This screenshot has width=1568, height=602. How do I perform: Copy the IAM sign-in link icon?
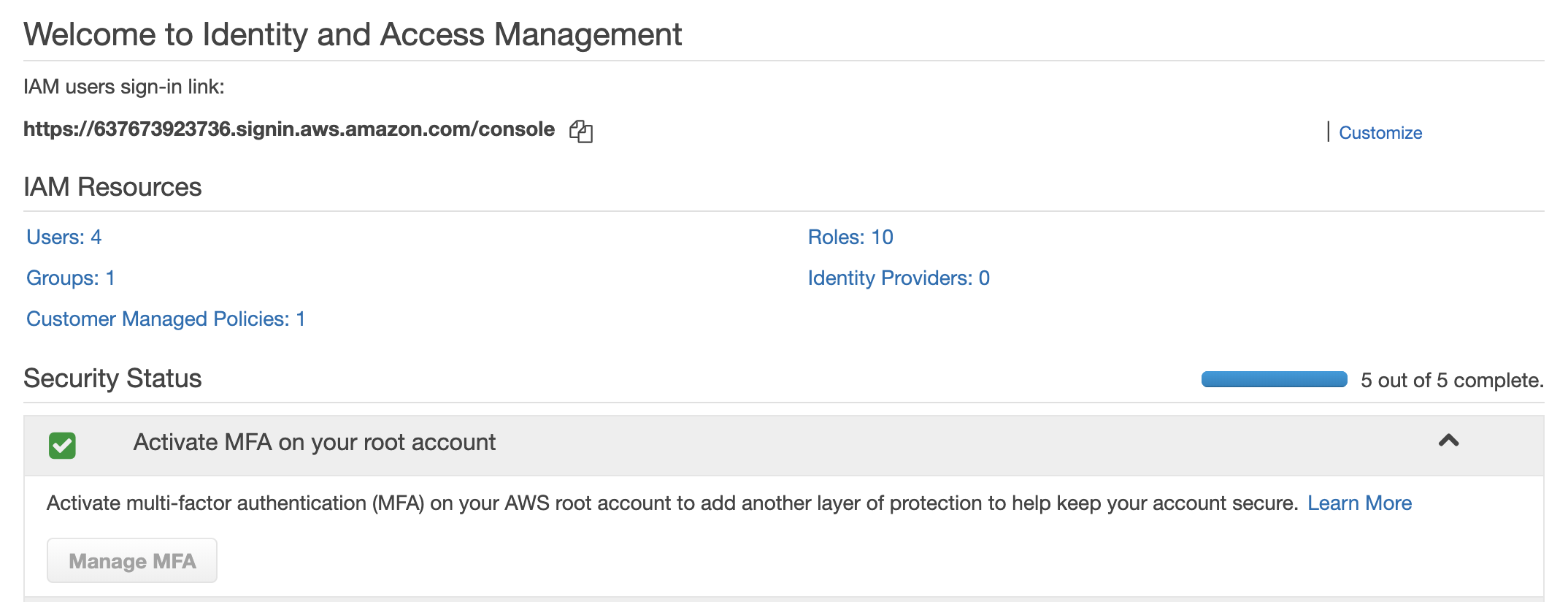(x=581, y=132)
